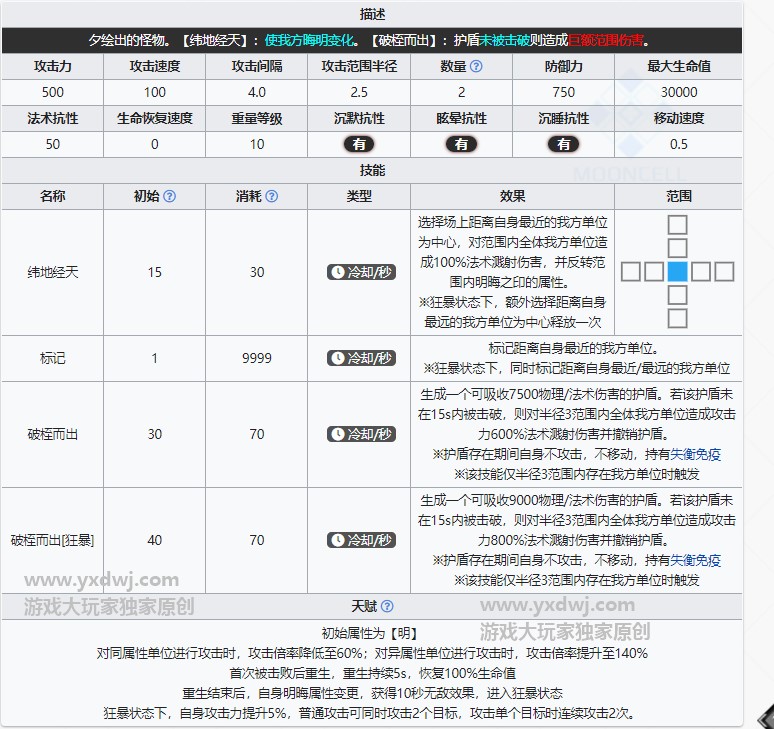Click the clock icon in 破桎而出[狂暴] type cell
This screenshot has height=729, width=774.
tap(337, 540)
